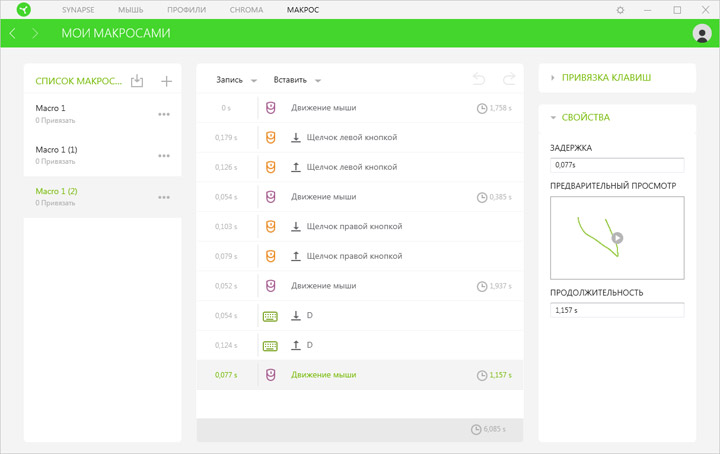Click mouse icon in the 0,179 s row
The image size is (720, 454).
pyautogui.click(x=270, y=137)
